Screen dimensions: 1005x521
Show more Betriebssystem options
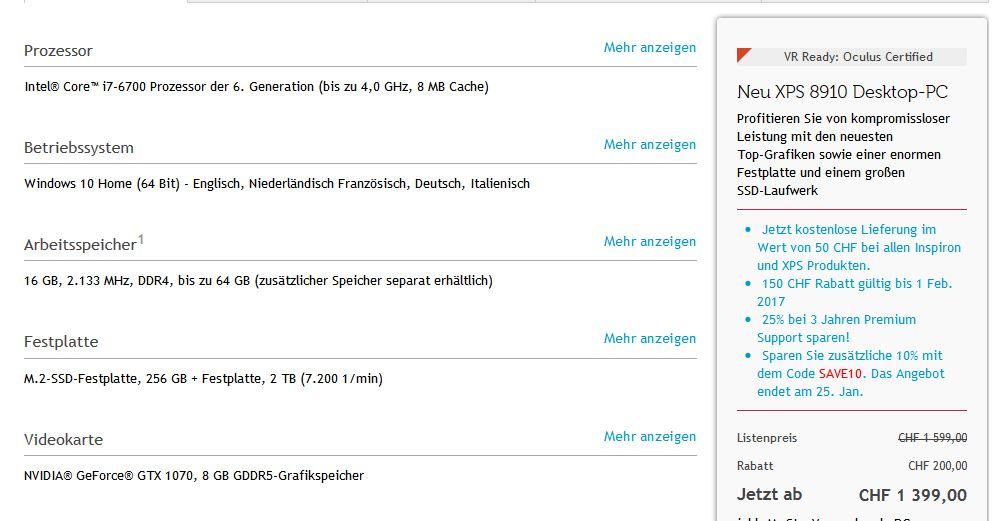pyautogui.click(x=649, y=144)
